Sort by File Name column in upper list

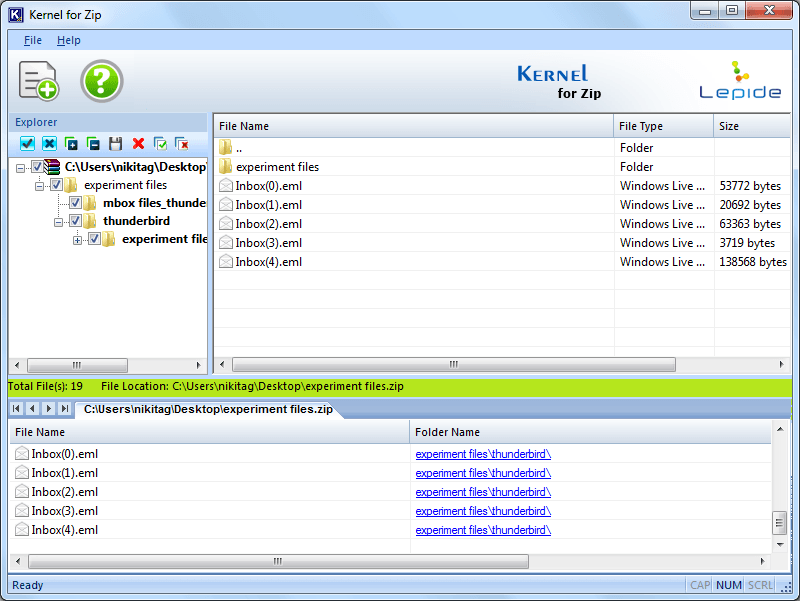click(413, 126)
